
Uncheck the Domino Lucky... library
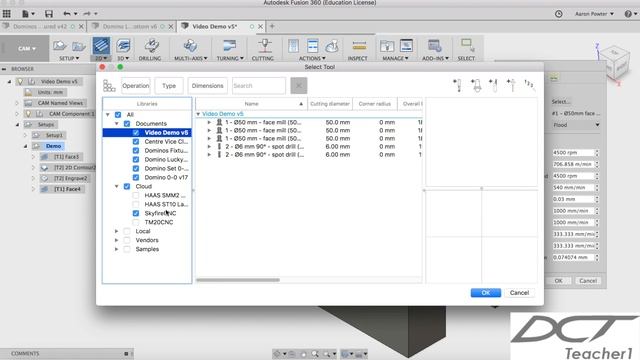(136, 160)
